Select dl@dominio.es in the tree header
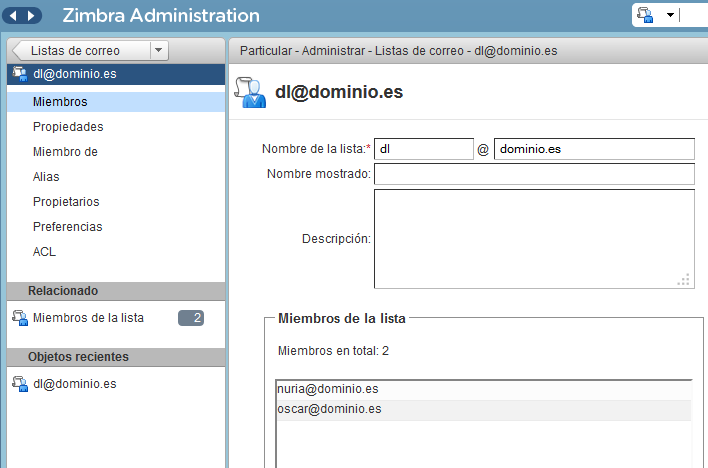This screenshot has width=708, height=468. tap(116, 74)
